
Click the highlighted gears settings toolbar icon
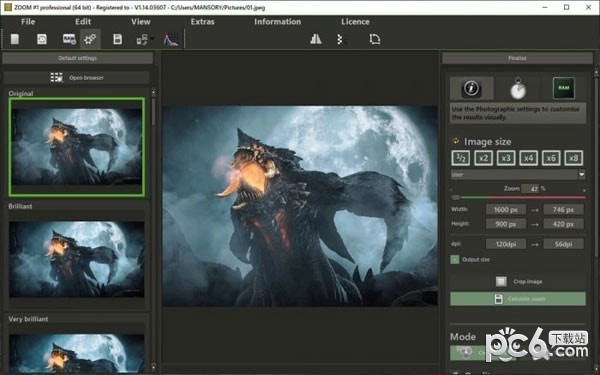[x=90, y=39]
